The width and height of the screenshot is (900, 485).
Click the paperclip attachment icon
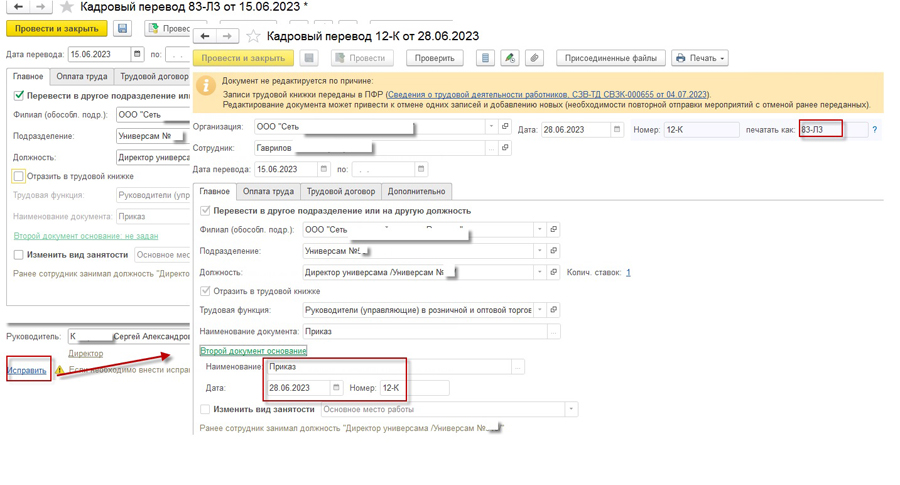(x=534, y=58)
